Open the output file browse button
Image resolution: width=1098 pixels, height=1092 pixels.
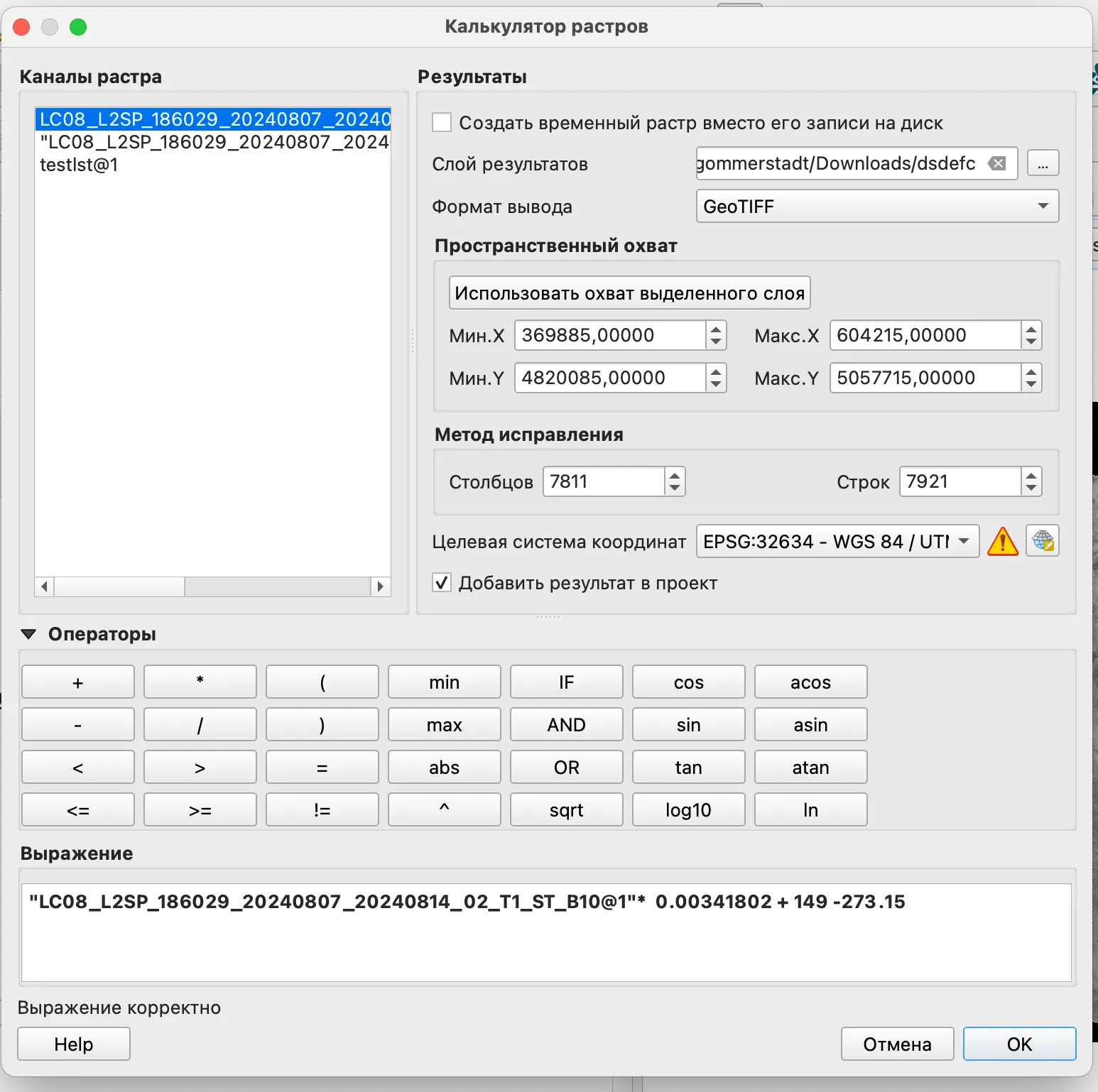click(x=1042, y=163)
